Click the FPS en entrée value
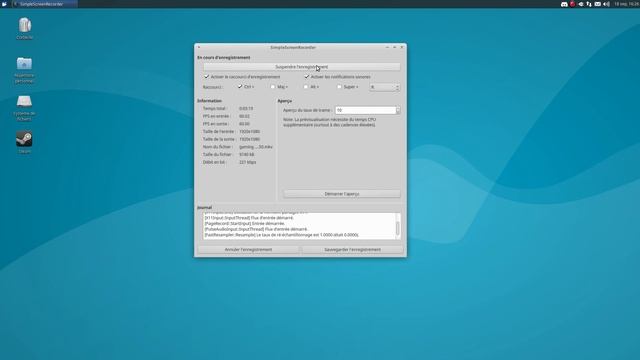Screen dimensions: 640x360 coord(244,116)
